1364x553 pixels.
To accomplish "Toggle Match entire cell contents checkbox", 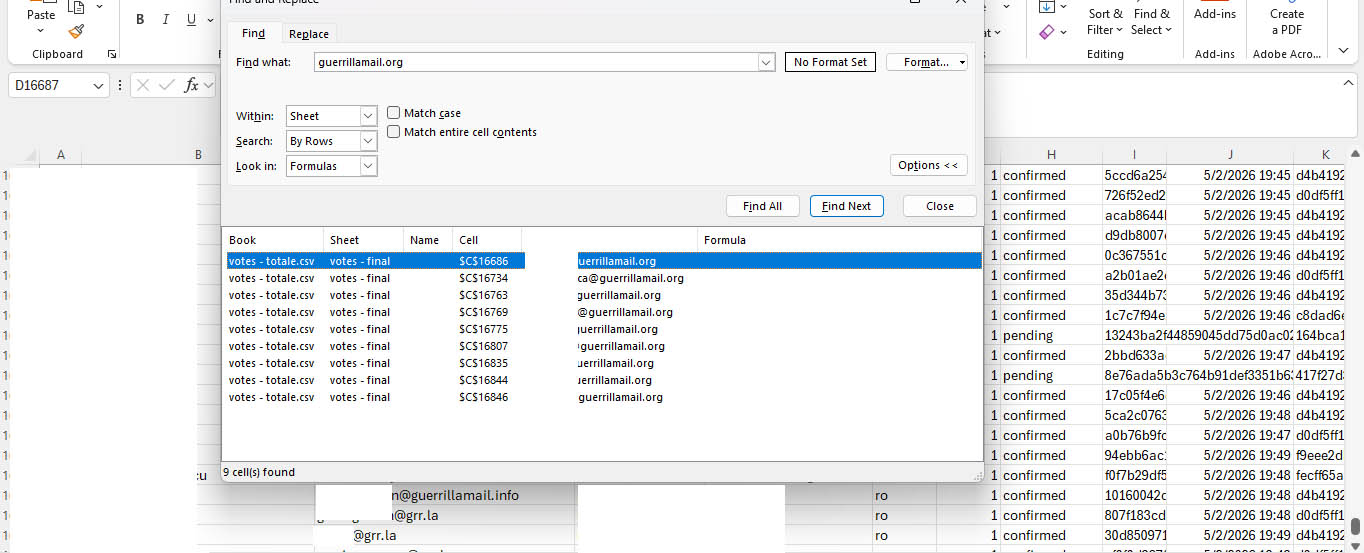I will [394, 131].
